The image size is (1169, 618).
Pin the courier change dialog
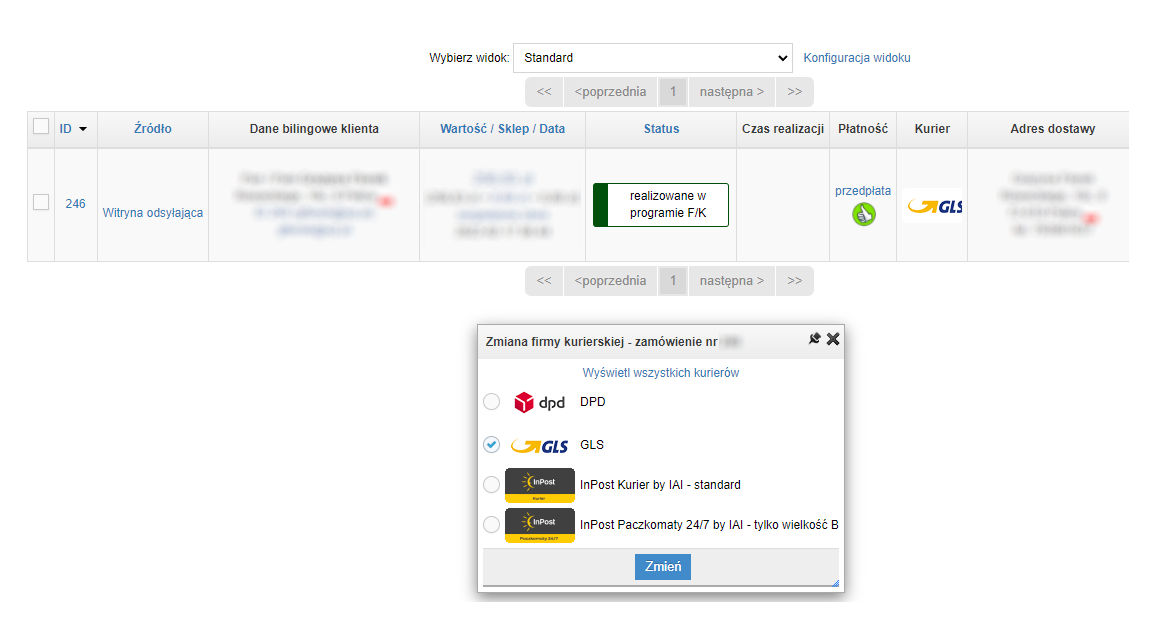click(814, 339)
